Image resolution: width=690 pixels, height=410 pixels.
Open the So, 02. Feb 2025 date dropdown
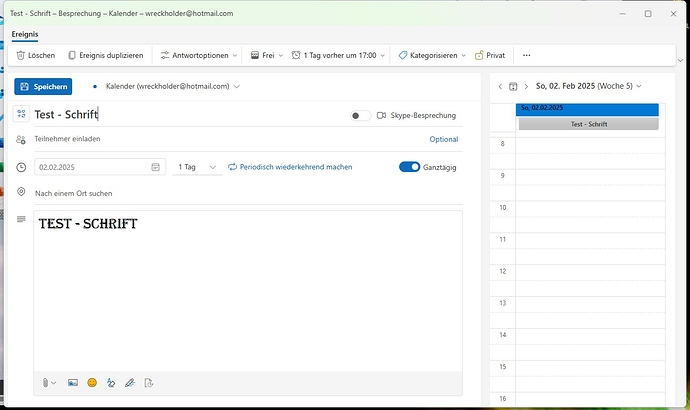[589, 86]
